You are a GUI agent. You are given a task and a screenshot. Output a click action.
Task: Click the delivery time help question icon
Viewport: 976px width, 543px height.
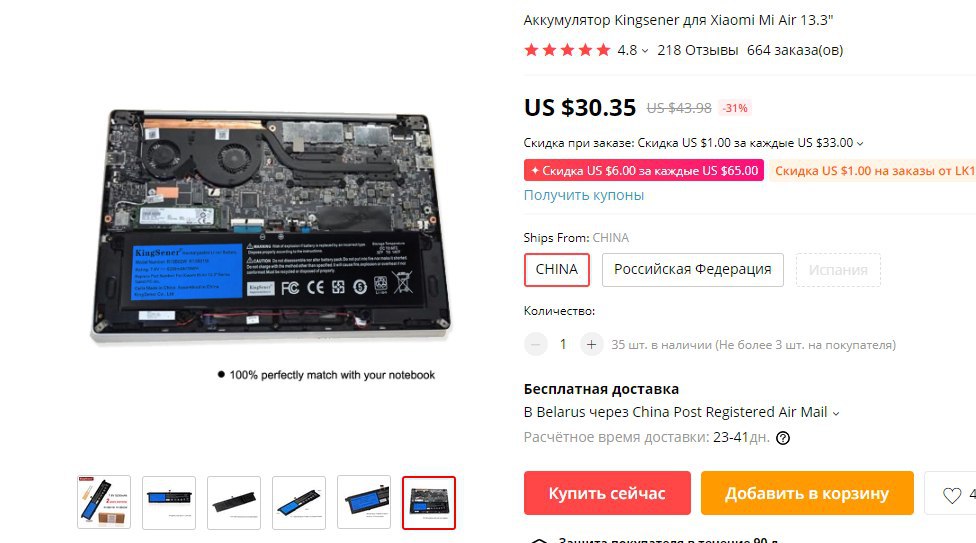pos(783,438)
